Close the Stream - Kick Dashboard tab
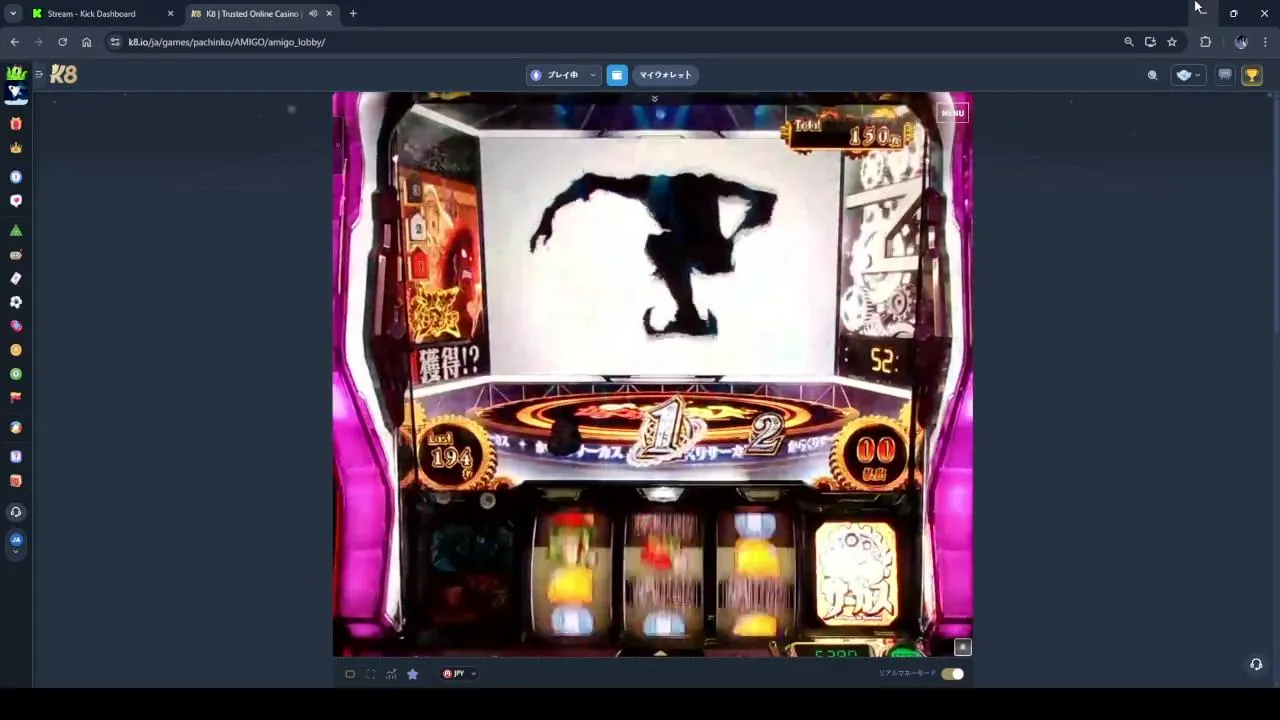 (170, 14)
